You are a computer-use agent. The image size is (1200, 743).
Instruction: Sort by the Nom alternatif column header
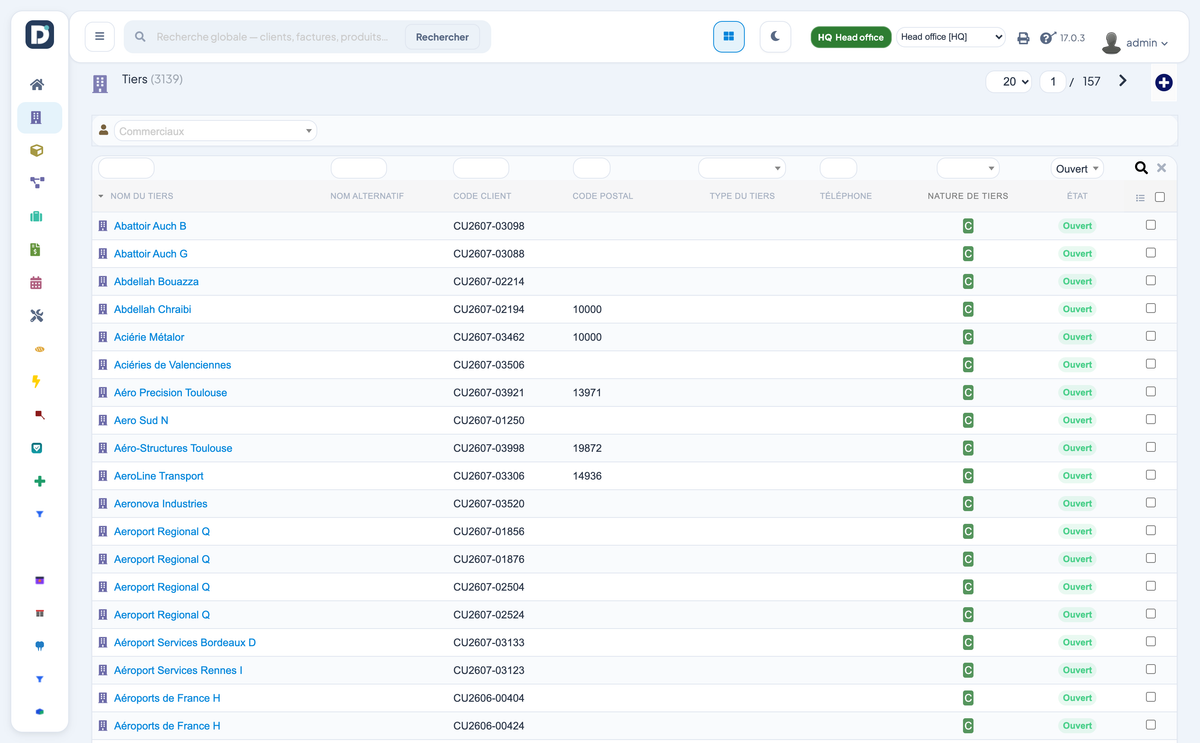tap(367, 196)
